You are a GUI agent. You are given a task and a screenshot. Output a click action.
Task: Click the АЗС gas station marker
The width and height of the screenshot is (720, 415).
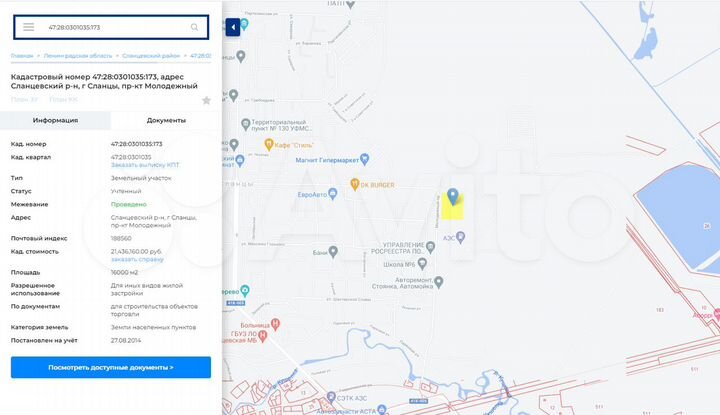tap(461, 237)
